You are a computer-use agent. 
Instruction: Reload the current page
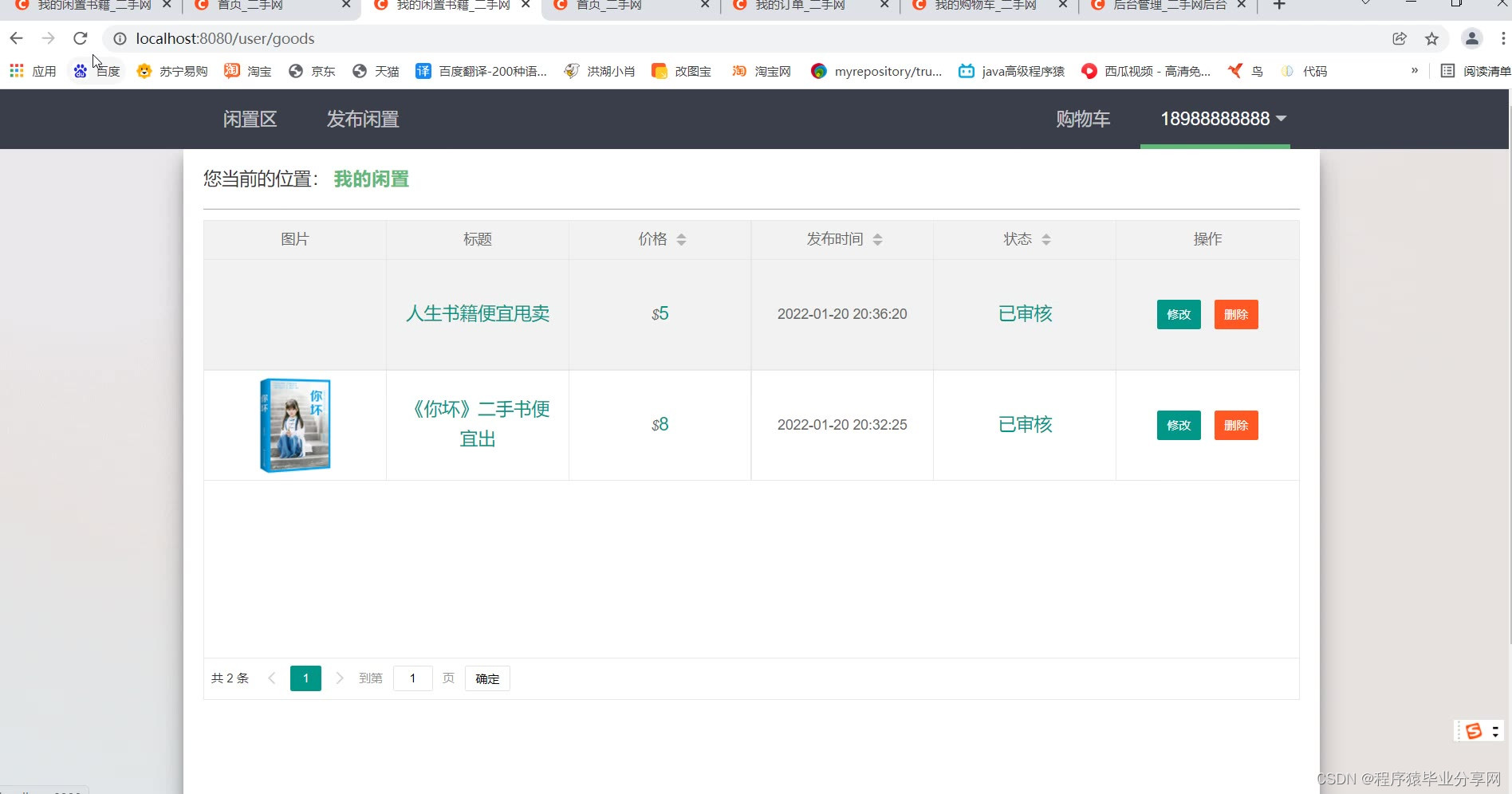[80, 38]
